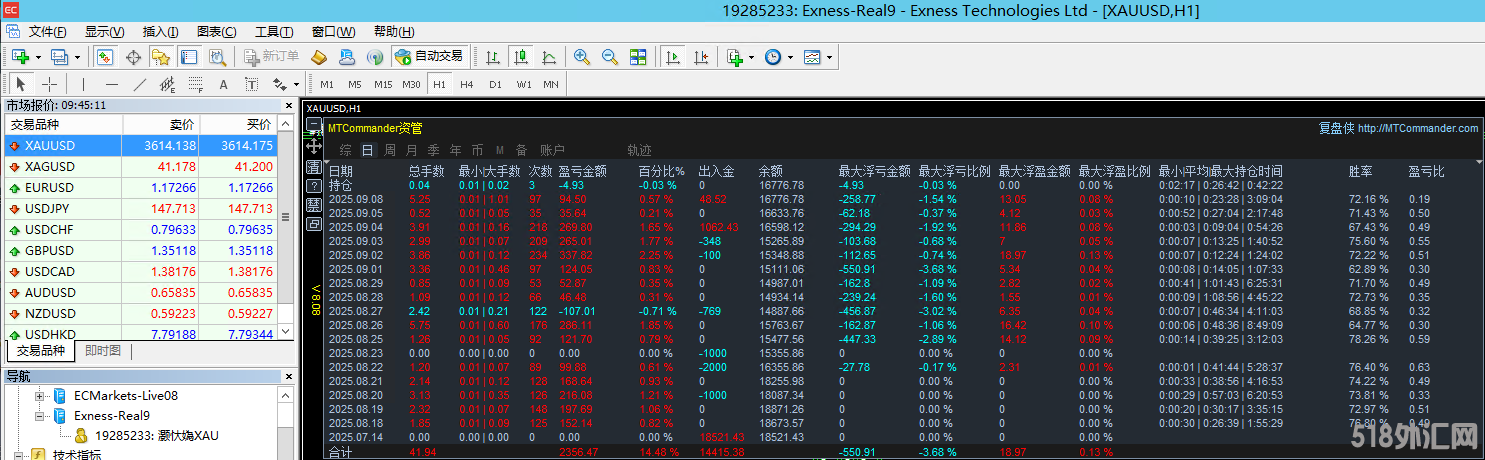
Task: Select the equidistant channel tool
Action: (168, 84)
